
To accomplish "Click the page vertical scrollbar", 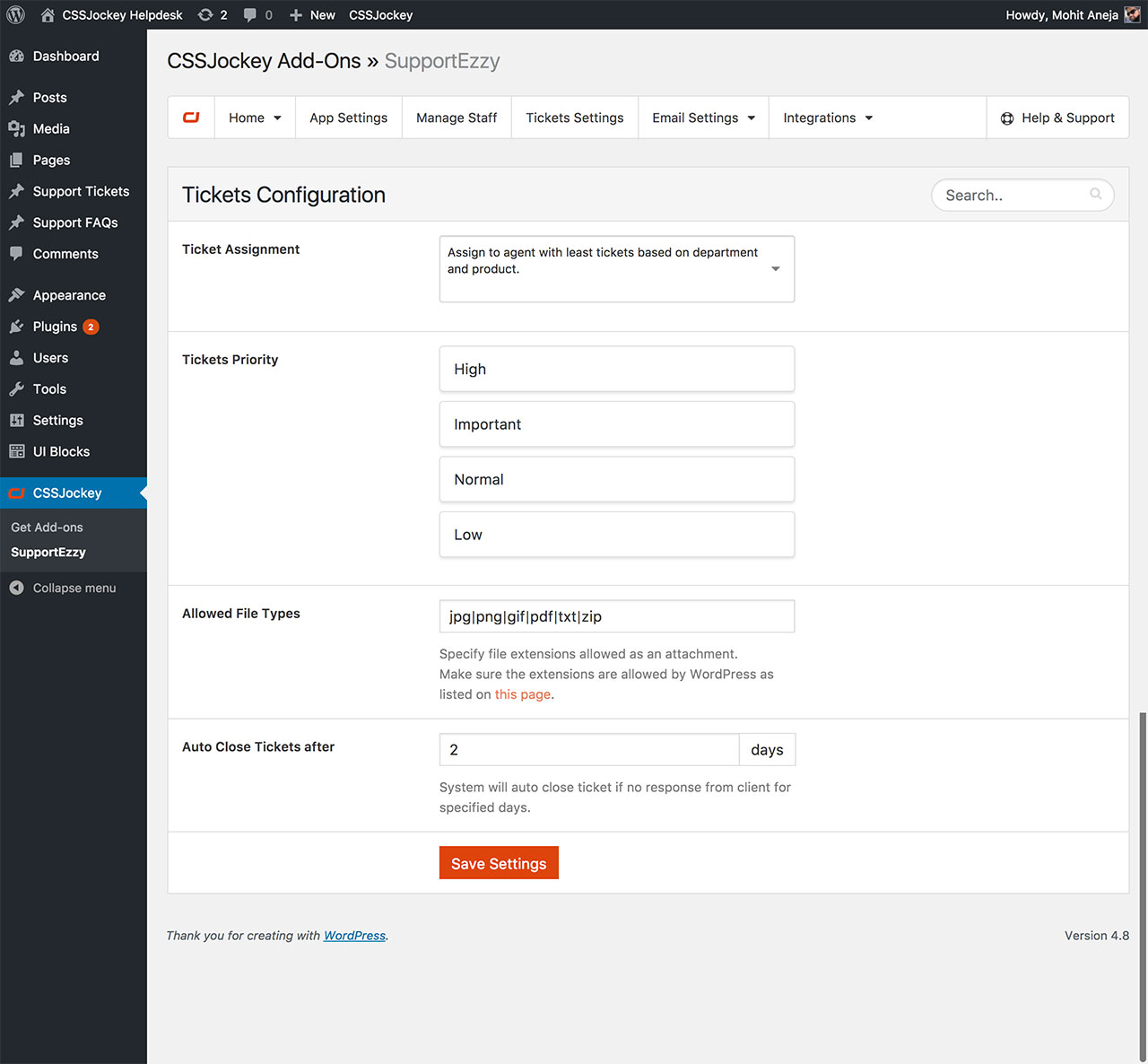I will point(1142,886).
